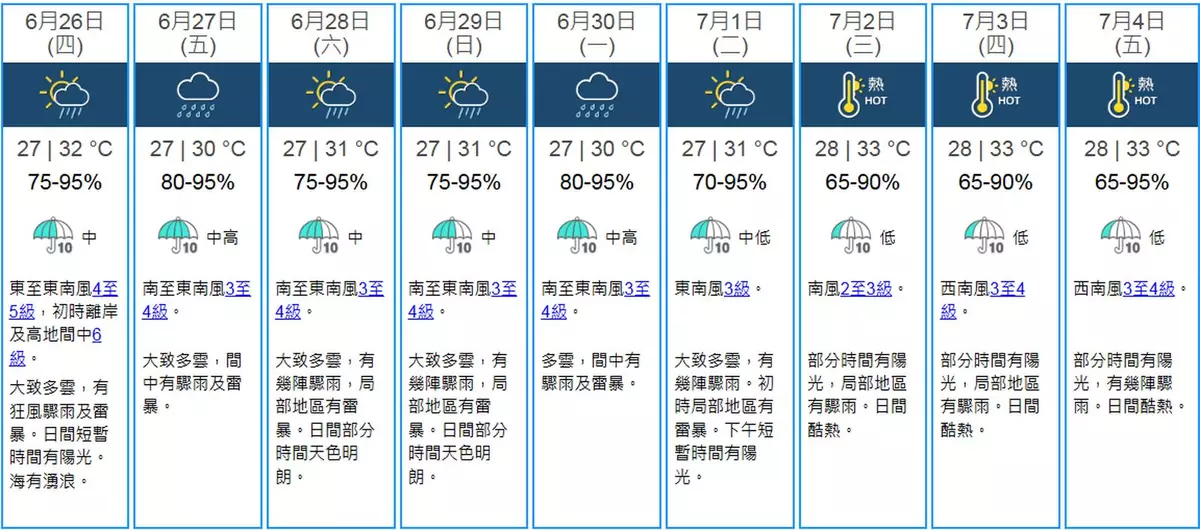Click the '3級' wind link for July 1

(735, 289)
